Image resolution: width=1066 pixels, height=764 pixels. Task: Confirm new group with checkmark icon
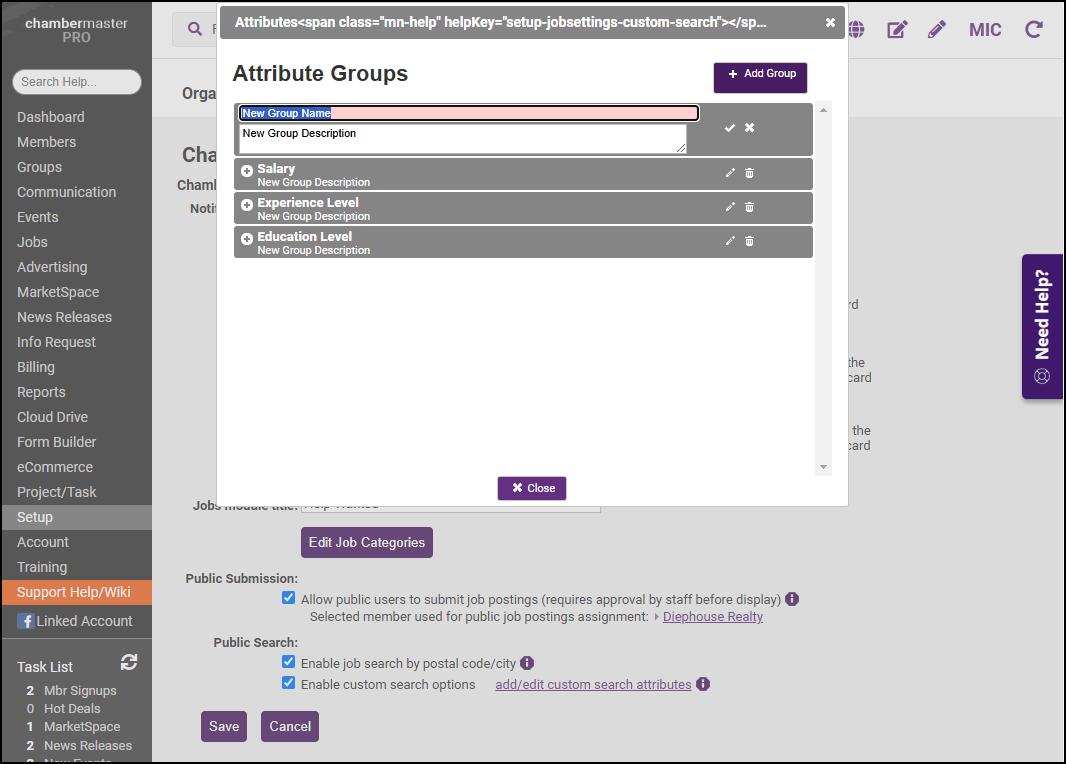pos(730,128)
